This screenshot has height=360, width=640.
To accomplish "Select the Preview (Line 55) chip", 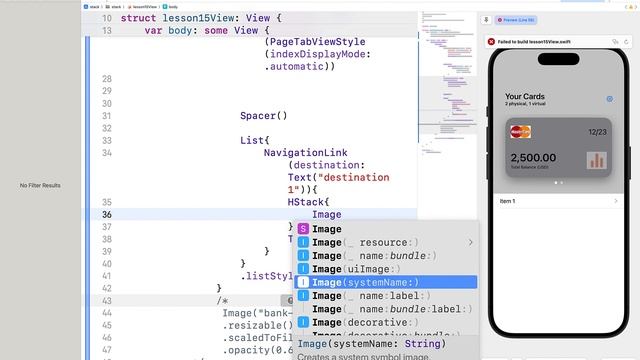I will click(x=516, y=20).
